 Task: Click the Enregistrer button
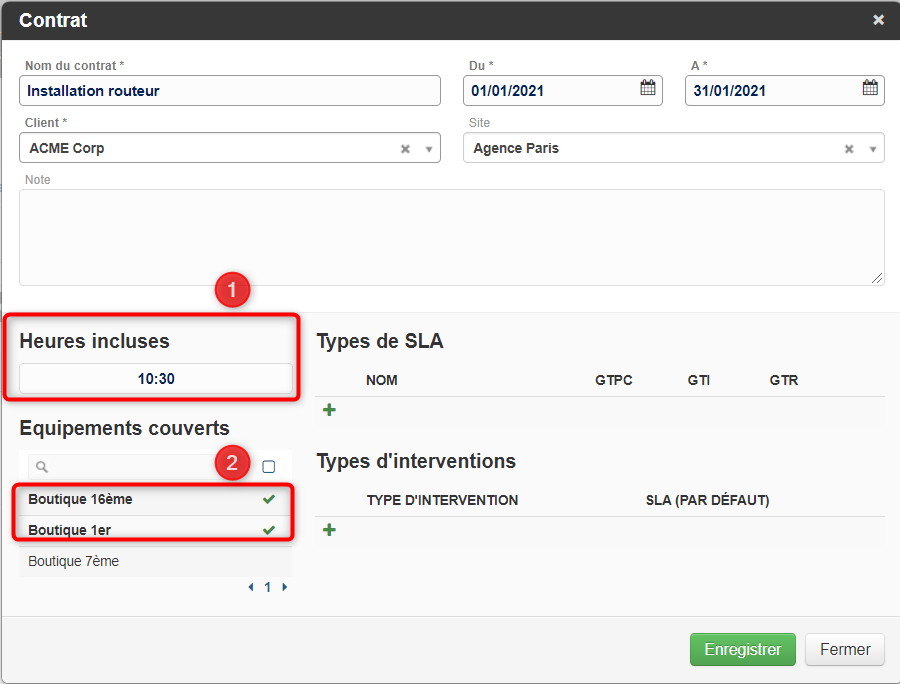(x=743, y=650)
